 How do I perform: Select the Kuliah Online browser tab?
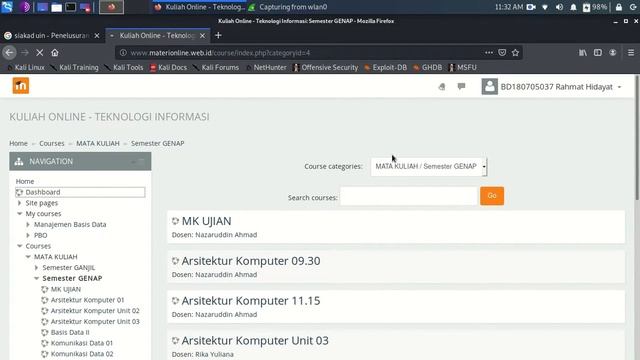pos(157,36)
